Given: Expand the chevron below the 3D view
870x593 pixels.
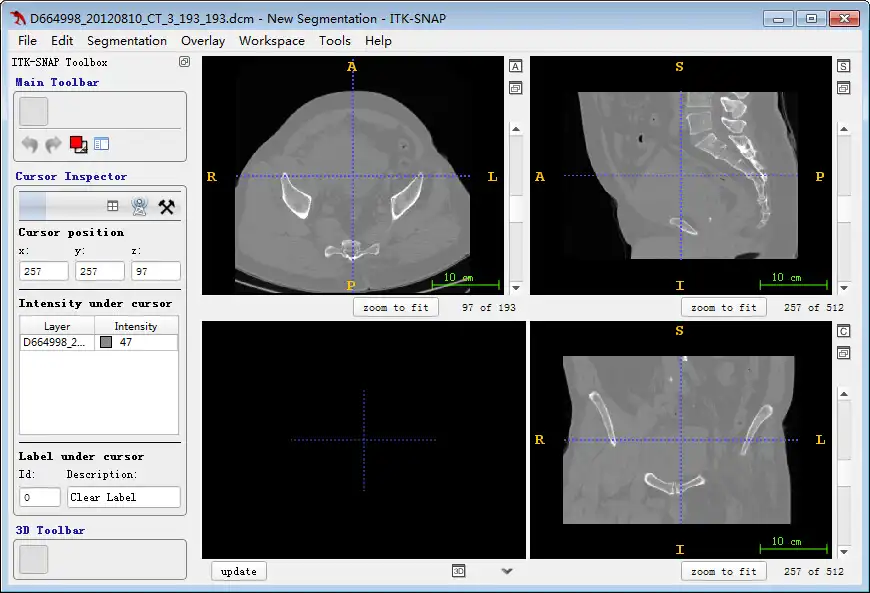Looking at the screenshot, I should (507, 571).
